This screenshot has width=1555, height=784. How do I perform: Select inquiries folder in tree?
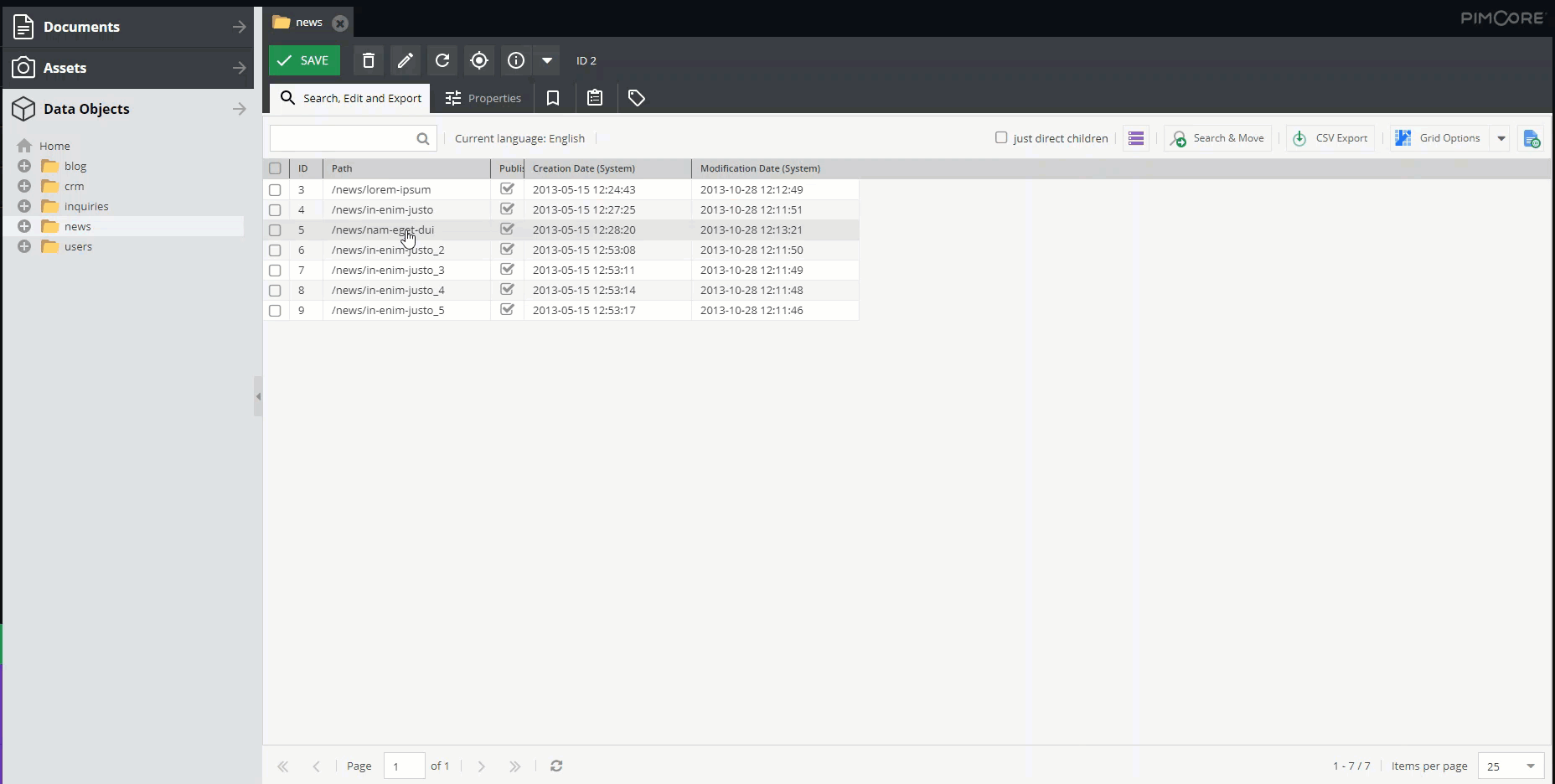86,206
